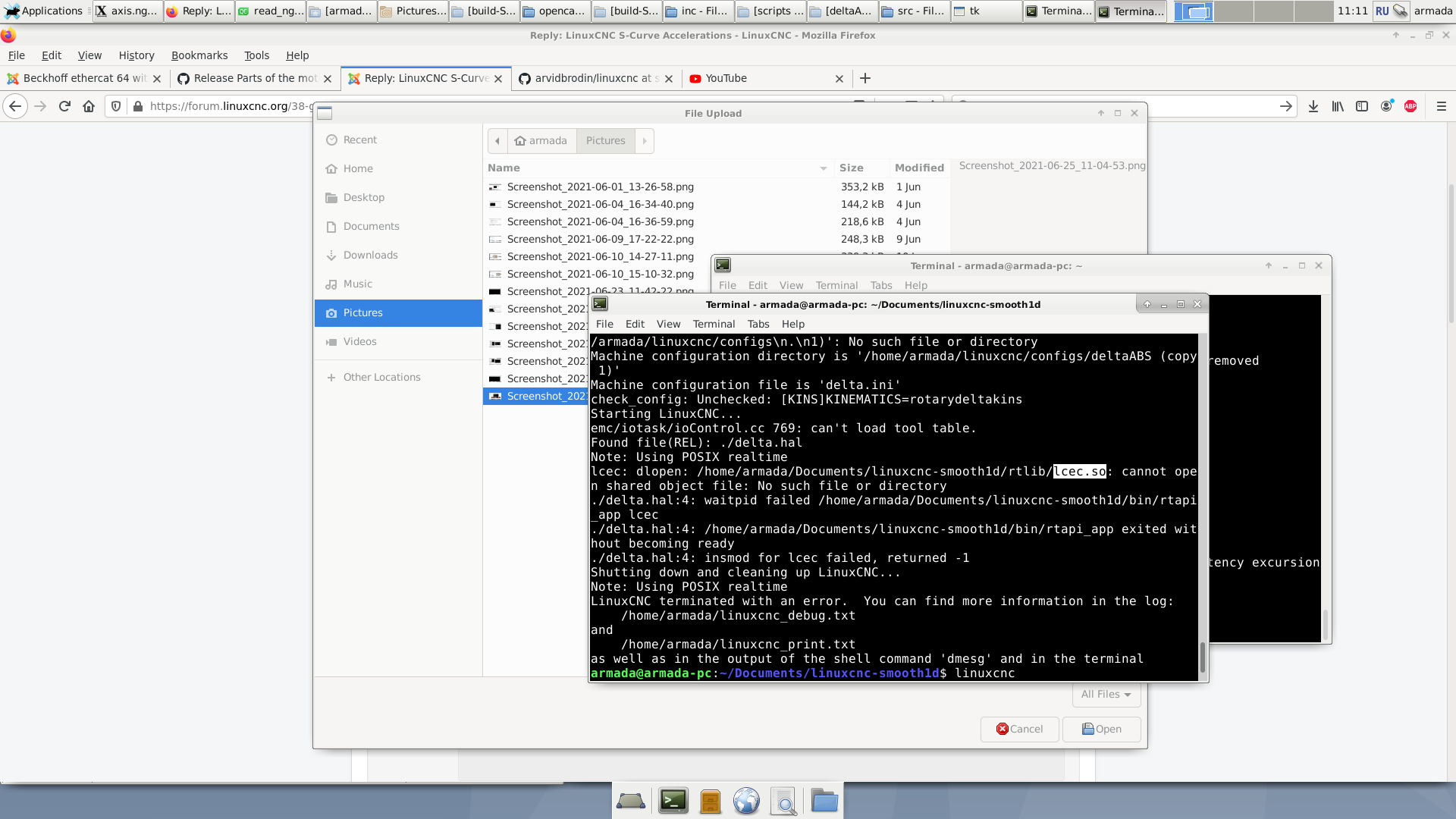Click the show desktop dock icon
Image resolution: width=1456 pixels, height=819 pixels.
pyautogui.click(x=631, y=801)
